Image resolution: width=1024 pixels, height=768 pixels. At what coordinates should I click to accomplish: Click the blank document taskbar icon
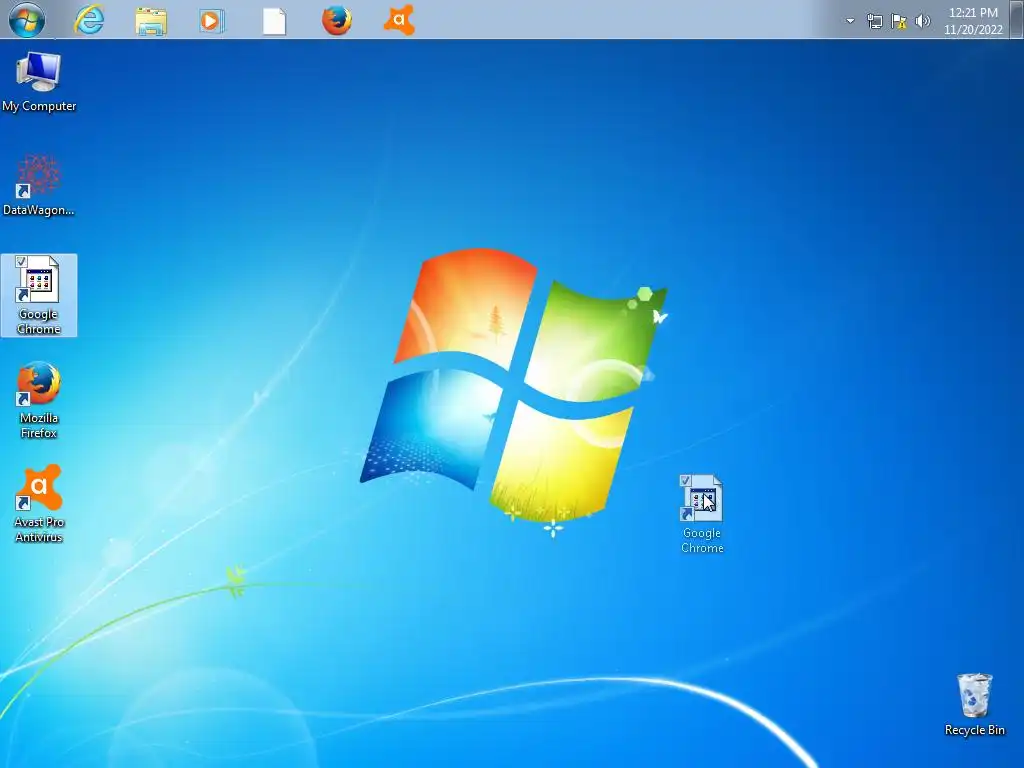[274, 21]
